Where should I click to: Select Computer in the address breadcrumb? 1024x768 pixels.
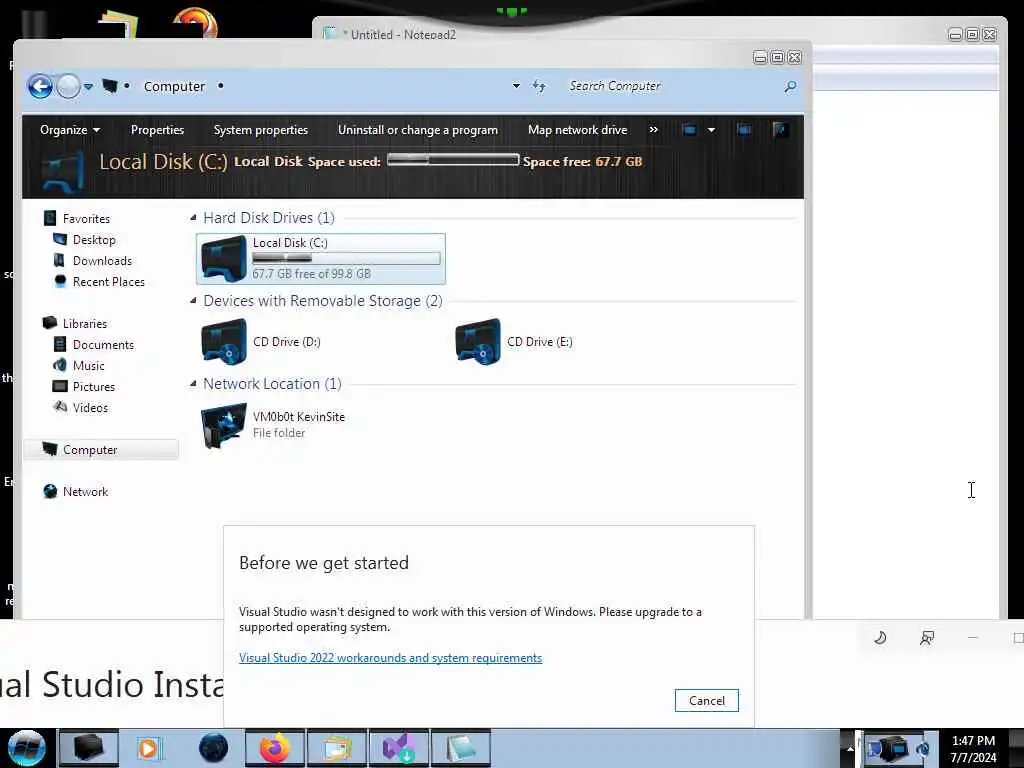click(x=174, y=86)
